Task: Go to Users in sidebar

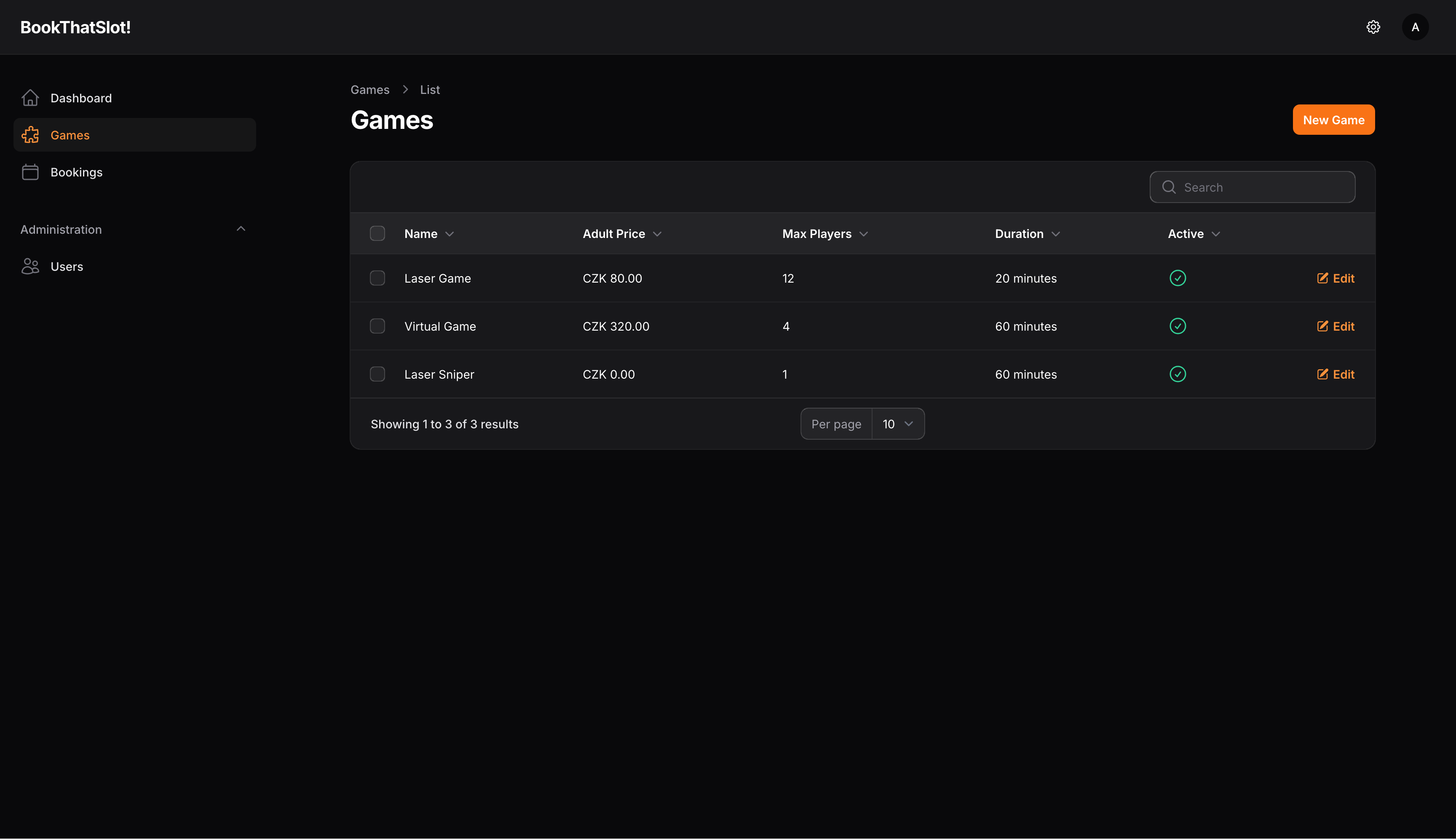Action: click(67, 266)
